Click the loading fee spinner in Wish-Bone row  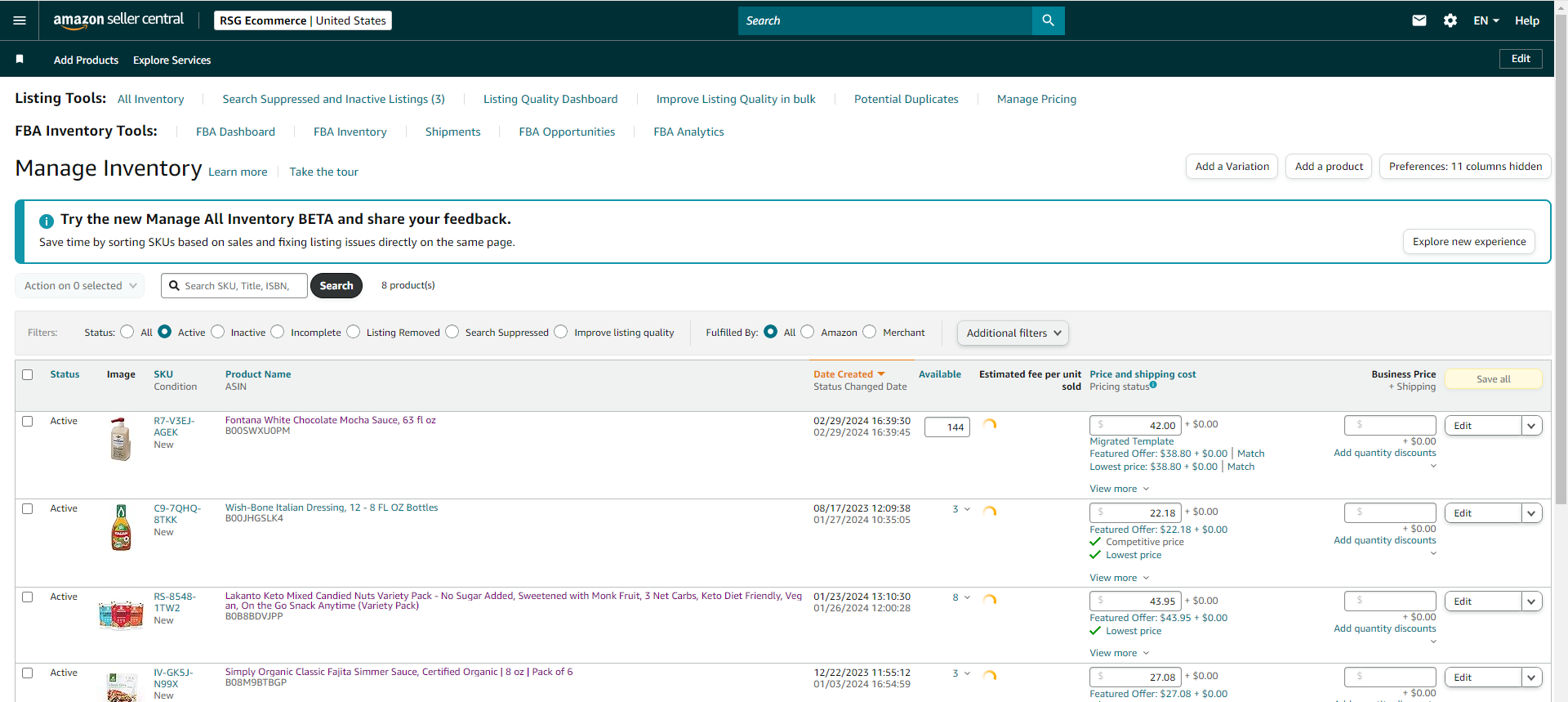click(990, 512)
